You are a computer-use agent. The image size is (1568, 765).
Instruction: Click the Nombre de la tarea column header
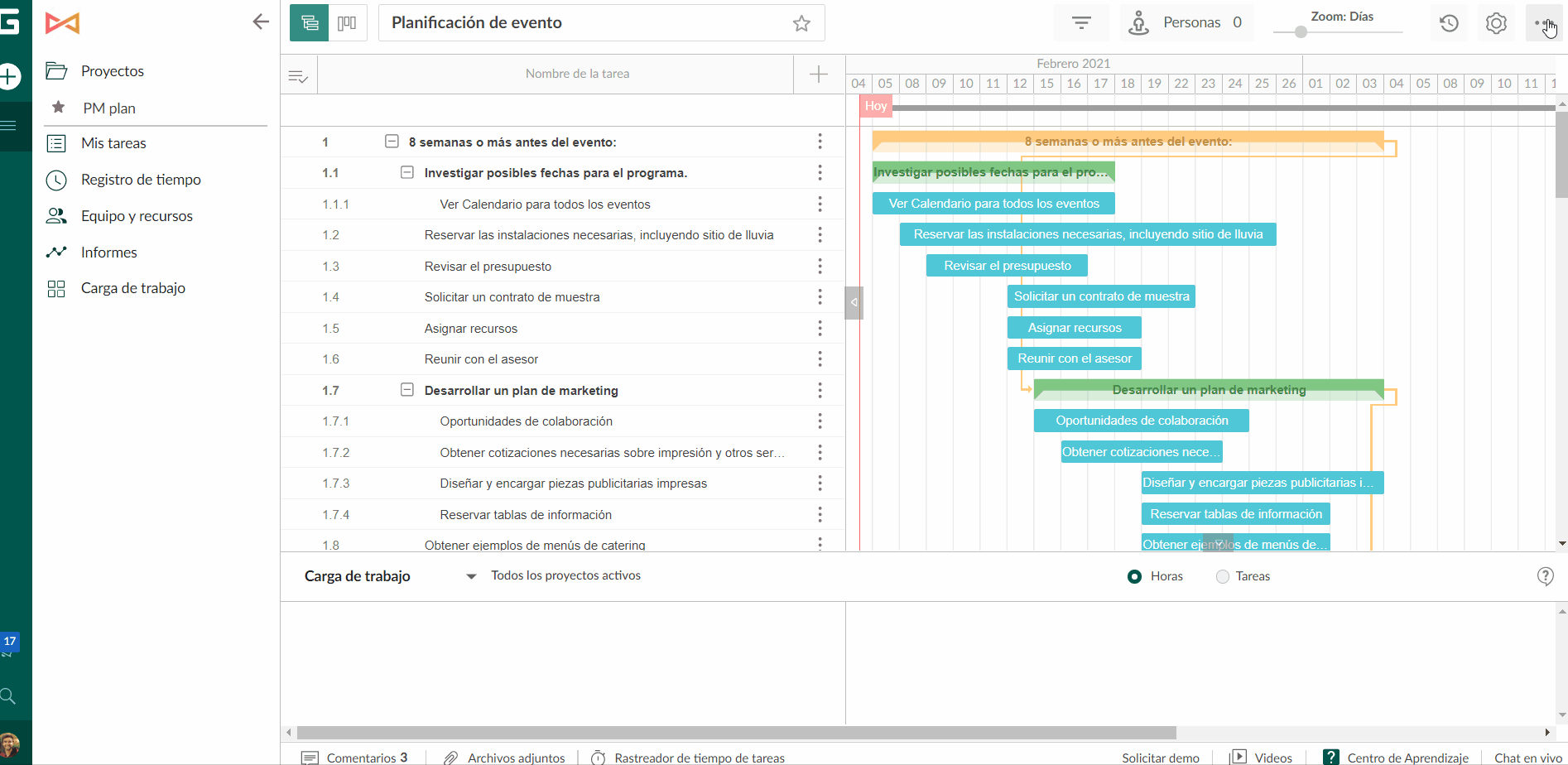tap(556, 74)
